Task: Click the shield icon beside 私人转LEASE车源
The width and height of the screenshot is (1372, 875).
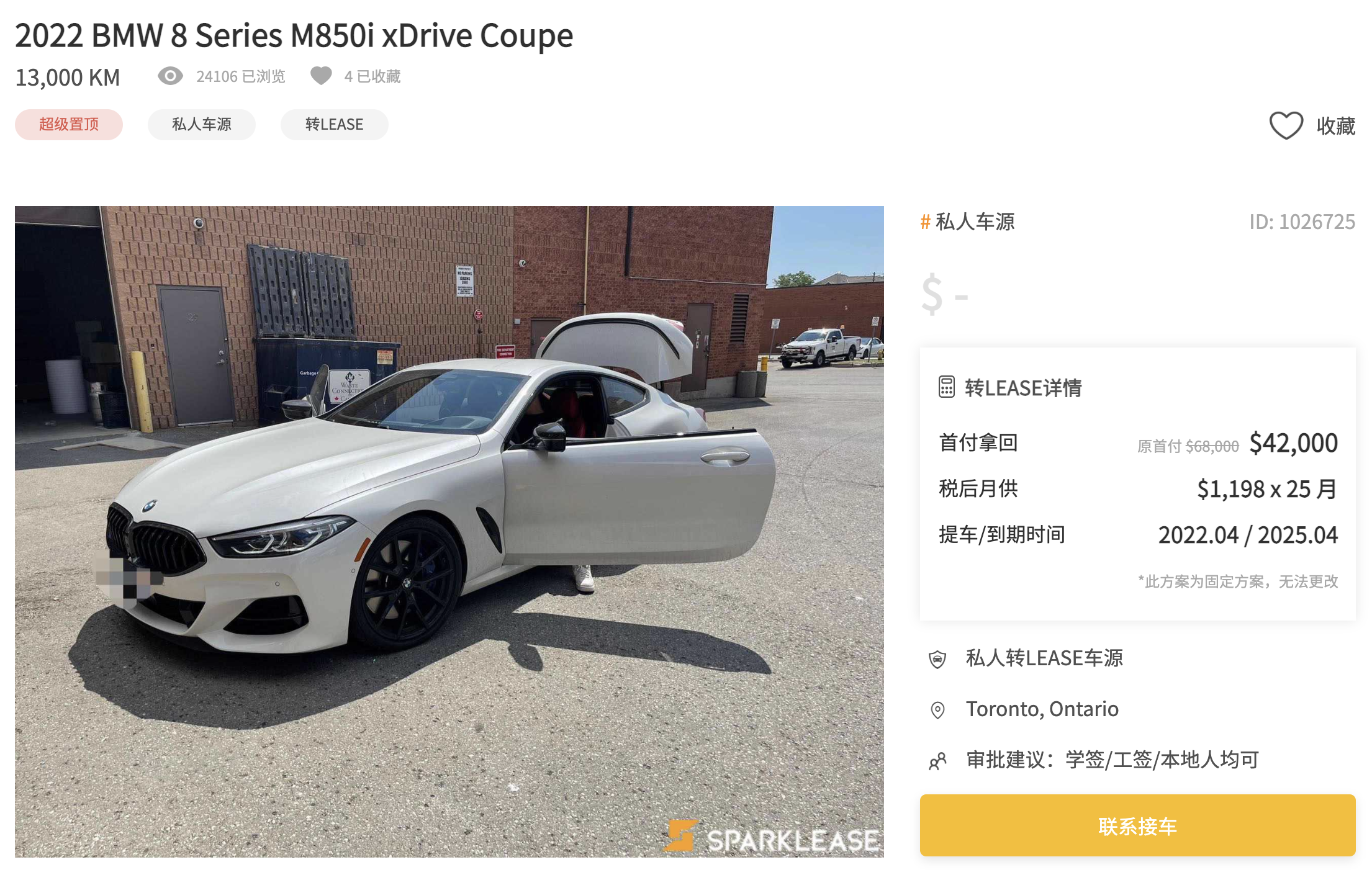Action: click(x=937, y=658)
